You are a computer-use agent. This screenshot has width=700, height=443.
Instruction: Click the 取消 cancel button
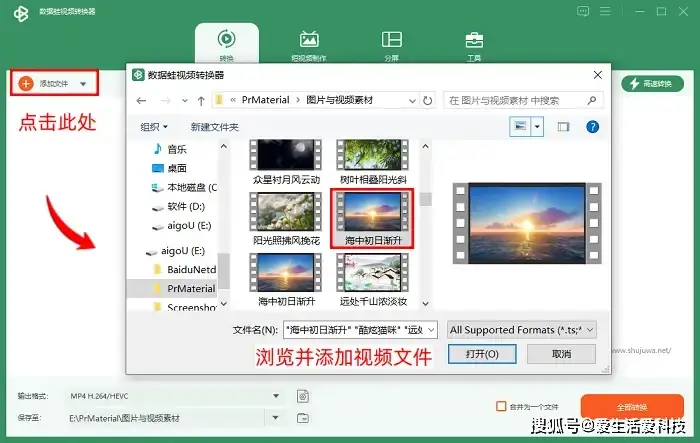point(561,354)
